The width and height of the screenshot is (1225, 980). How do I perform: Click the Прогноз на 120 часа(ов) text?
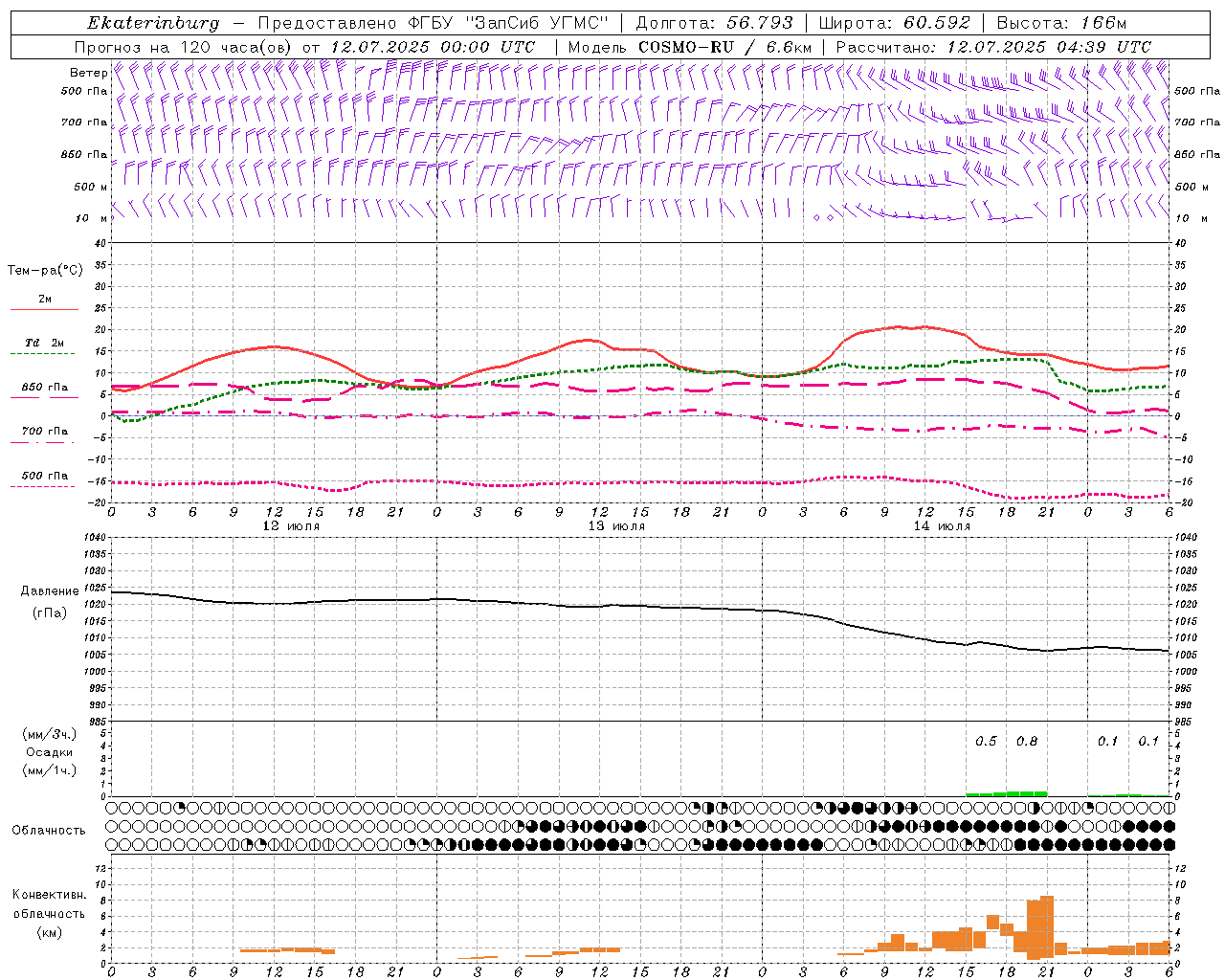tap(185, 47)
